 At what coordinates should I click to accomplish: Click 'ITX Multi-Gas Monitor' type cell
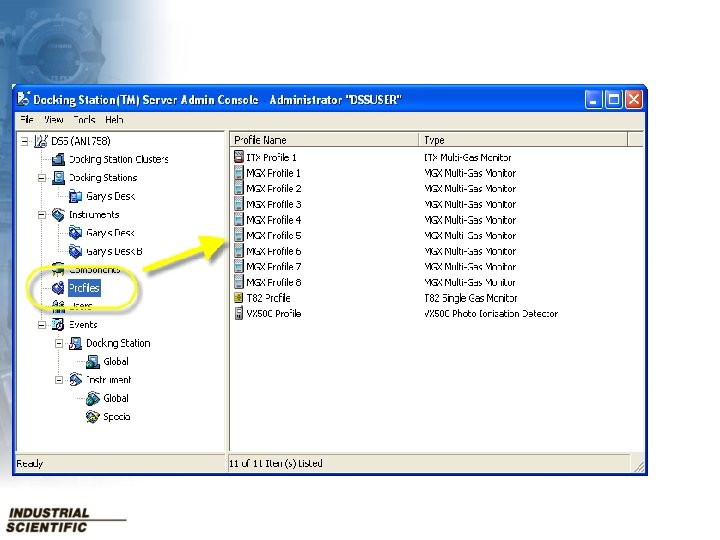467,157
